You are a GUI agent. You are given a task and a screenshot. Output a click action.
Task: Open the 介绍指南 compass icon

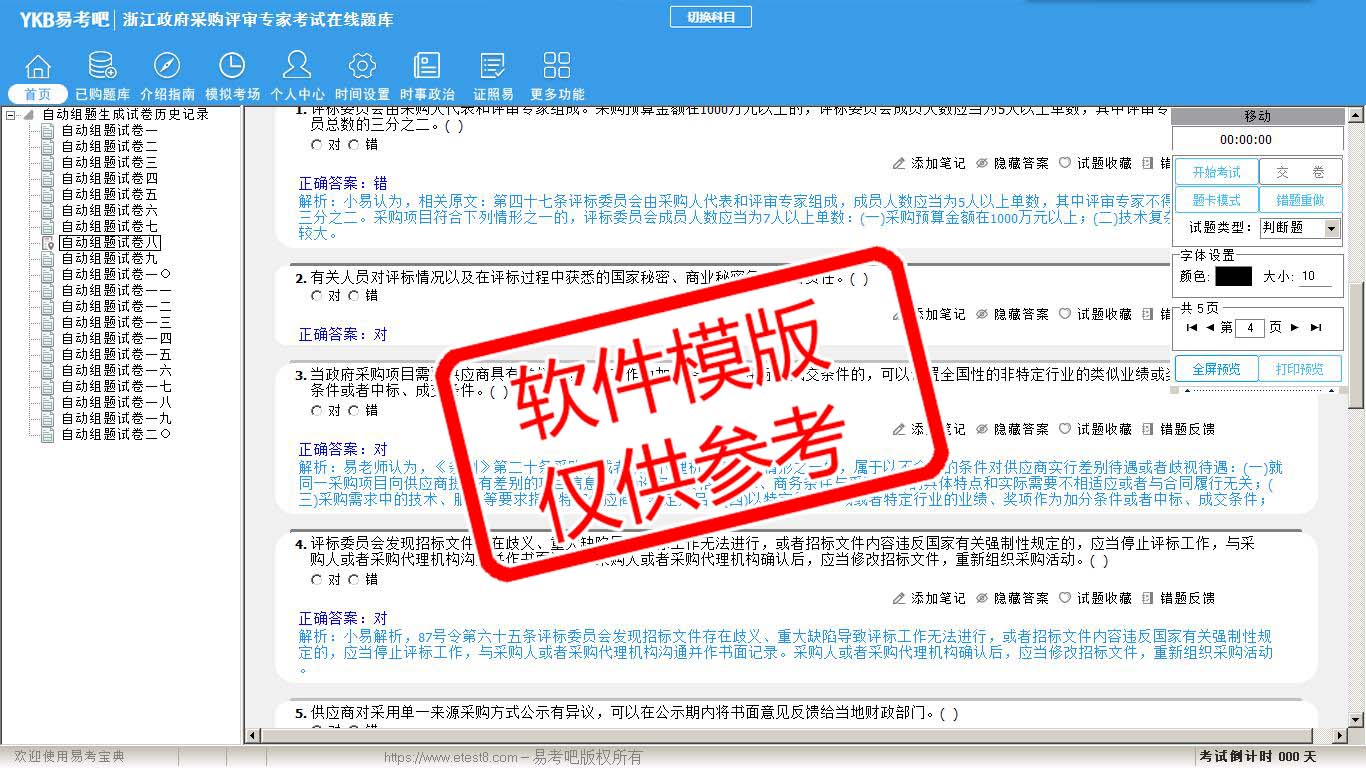[167, 67]
